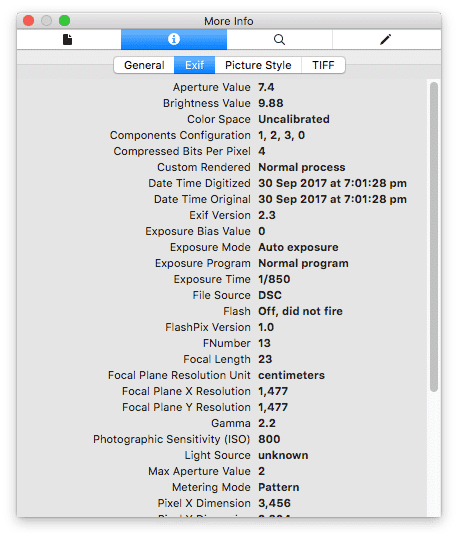This screenshot has height=538, width=458.
Task: Open the magnifying glass search tab
Action: 279,39
